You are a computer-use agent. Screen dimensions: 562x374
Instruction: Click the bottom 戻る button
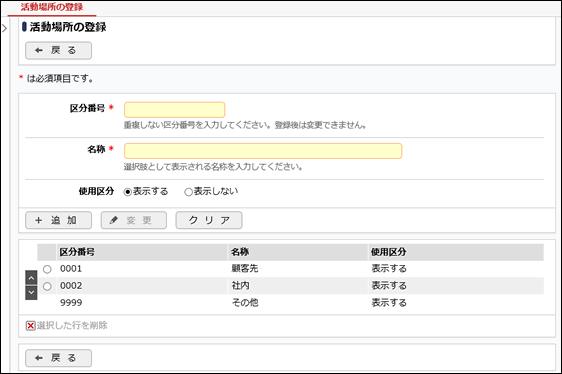58,358
